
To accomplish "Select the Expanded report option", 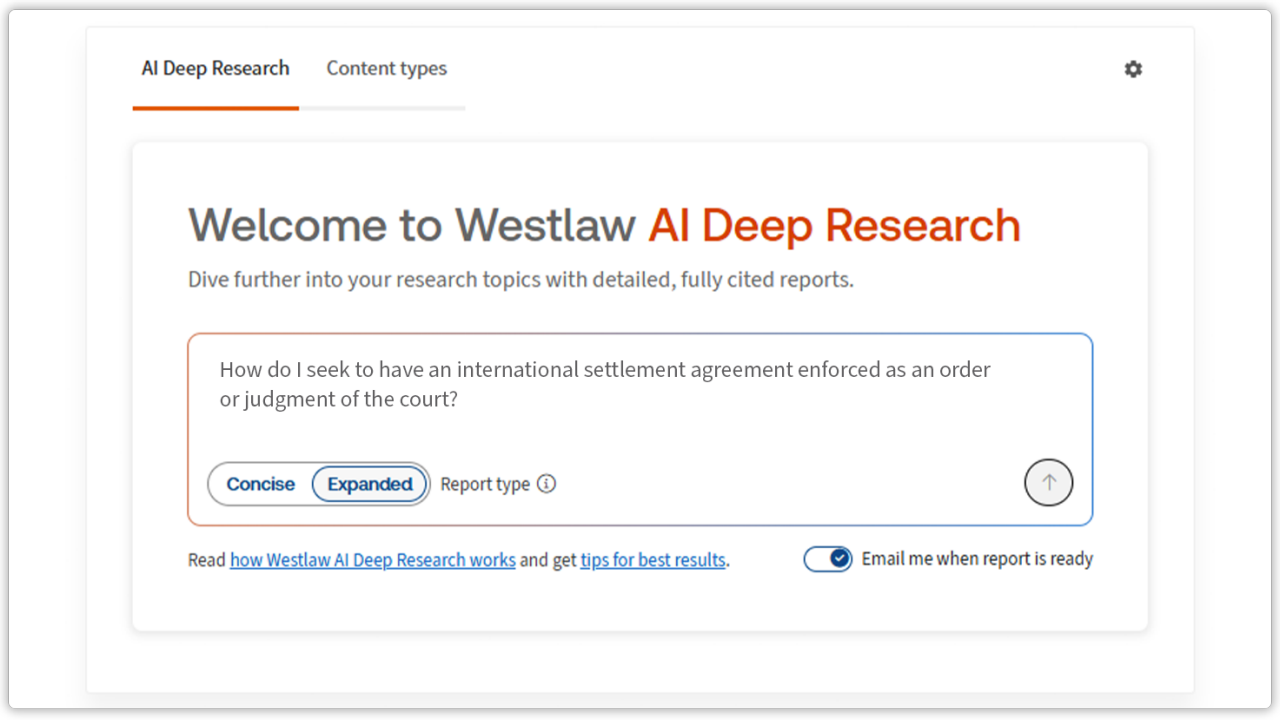I will (370, 484).
